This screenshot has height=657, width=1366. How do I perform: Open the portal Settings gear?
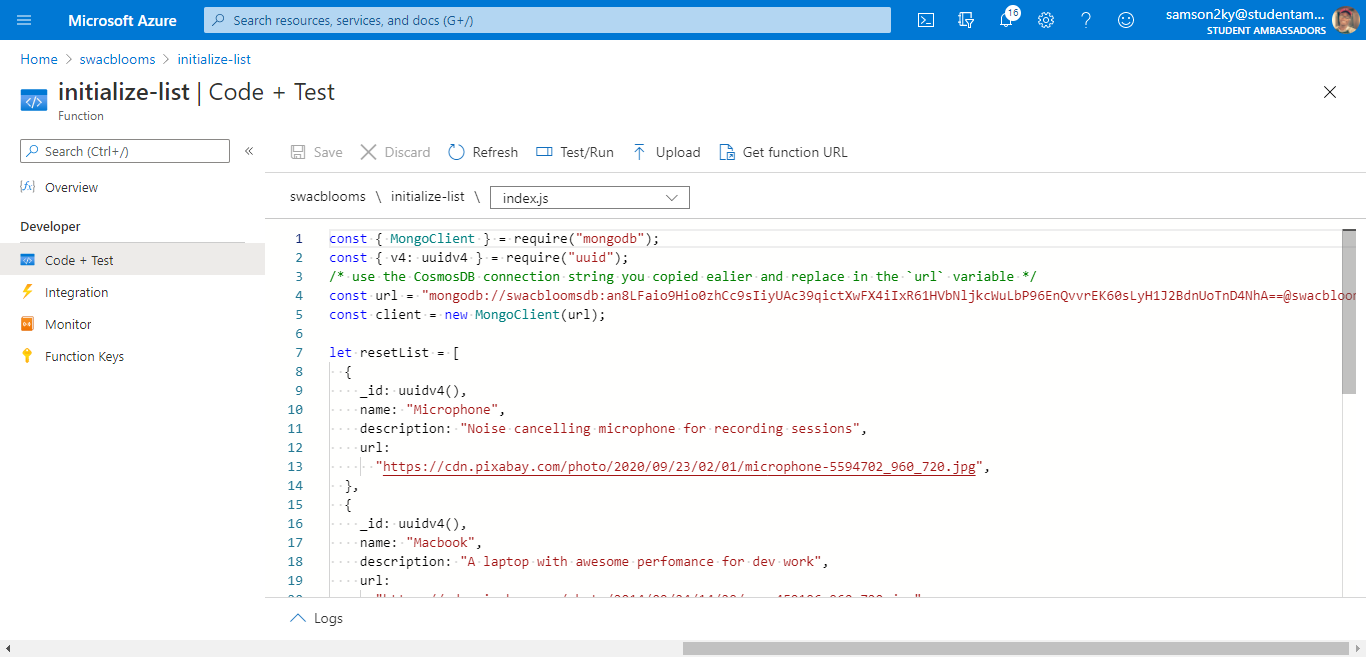coord(1046,20)
